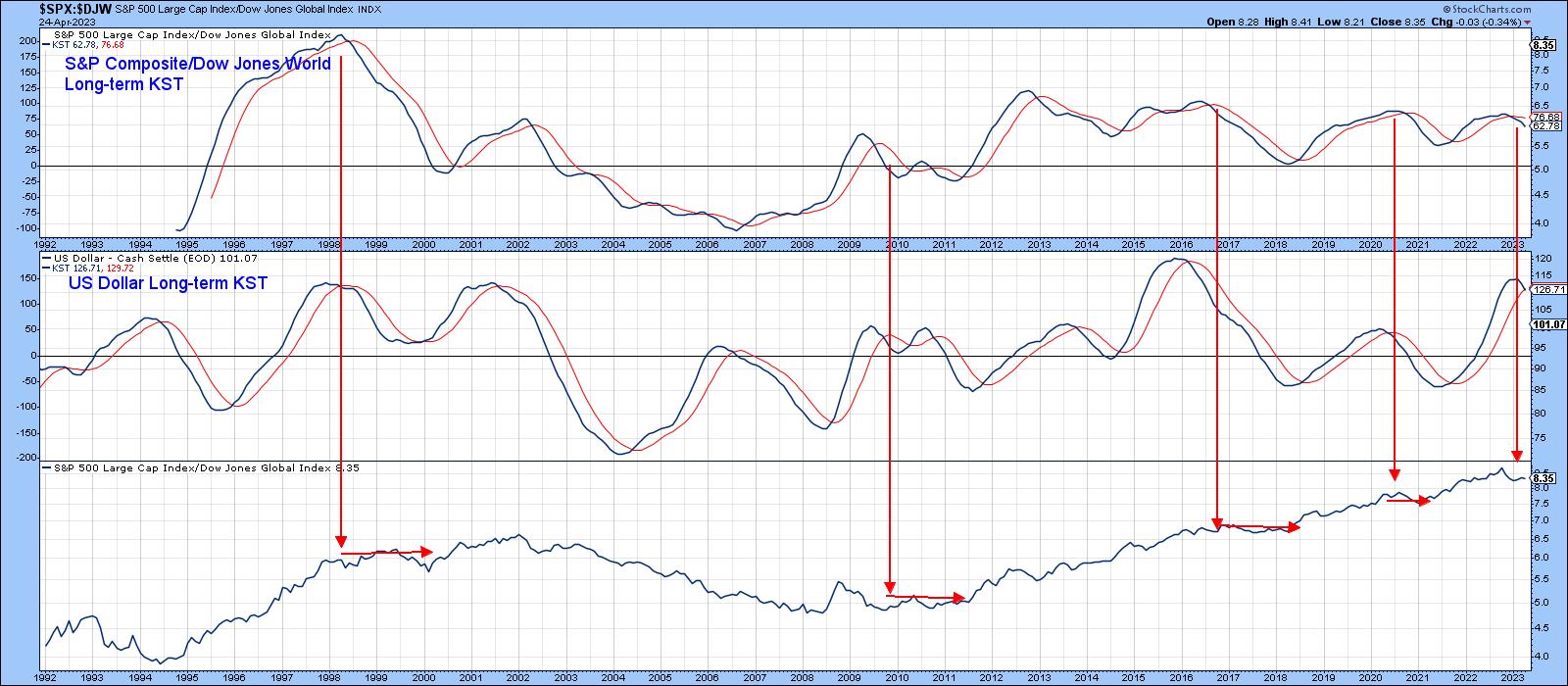Click 2004 on the time axis under the top panel
Viewport: 1568px width, 686px height.
point(612,244)
